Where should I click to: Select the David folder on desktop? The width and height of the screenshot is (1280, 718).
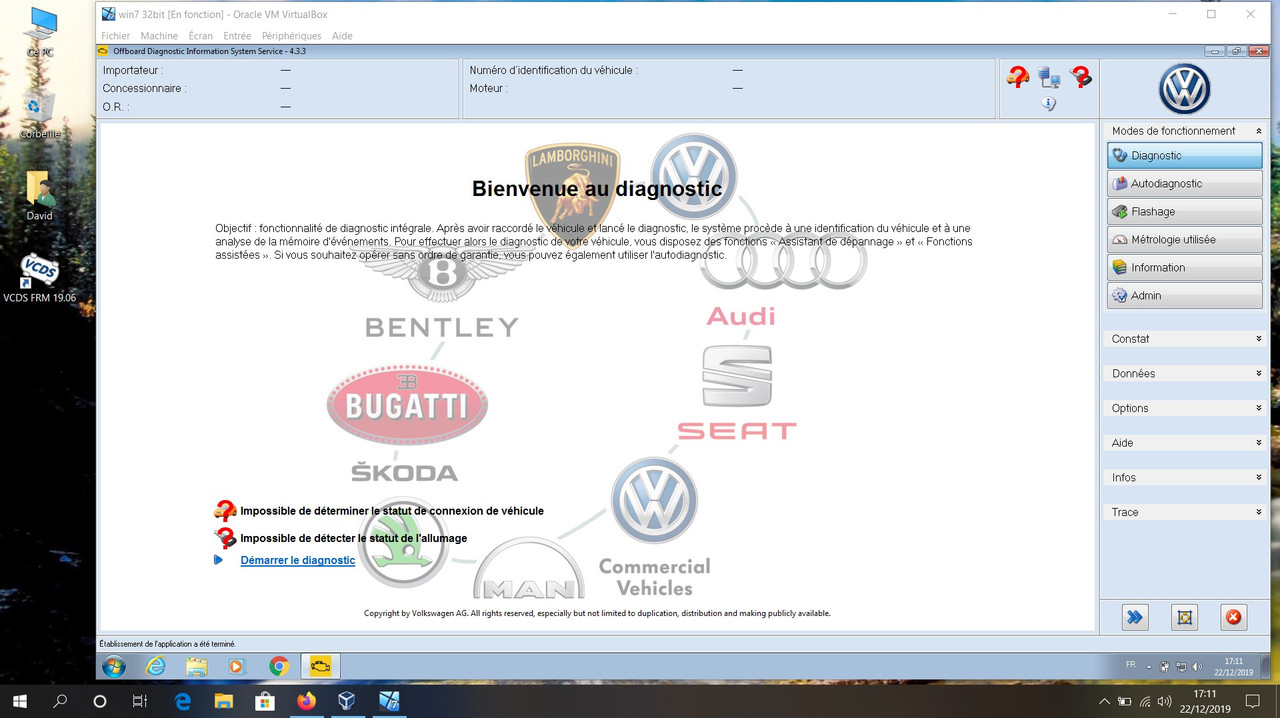point(40,196)
